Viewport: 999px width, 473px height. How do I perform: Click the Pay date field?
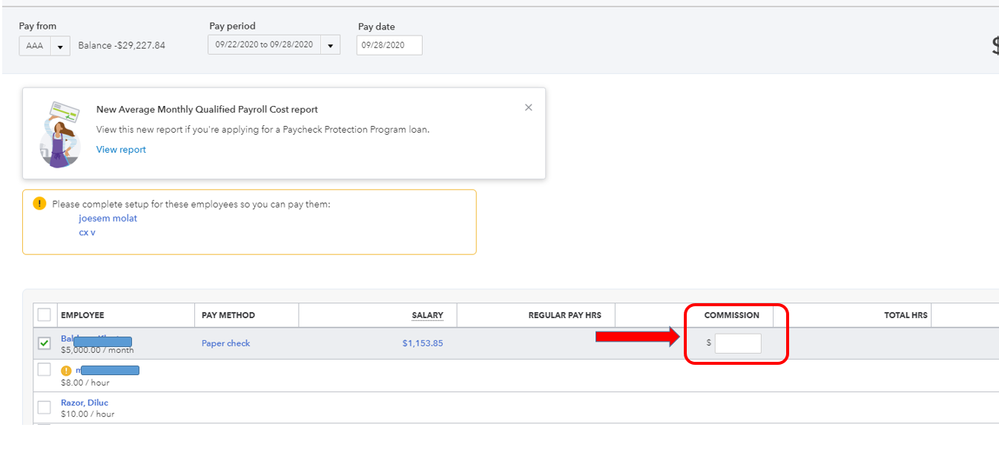[389, 45]
